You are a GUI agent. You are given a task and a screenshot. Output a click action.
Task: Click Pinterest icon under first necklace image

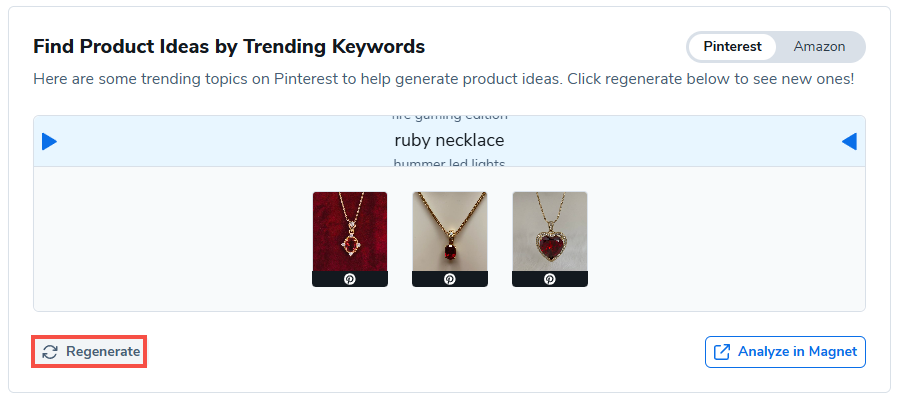[x=349, y=279]
